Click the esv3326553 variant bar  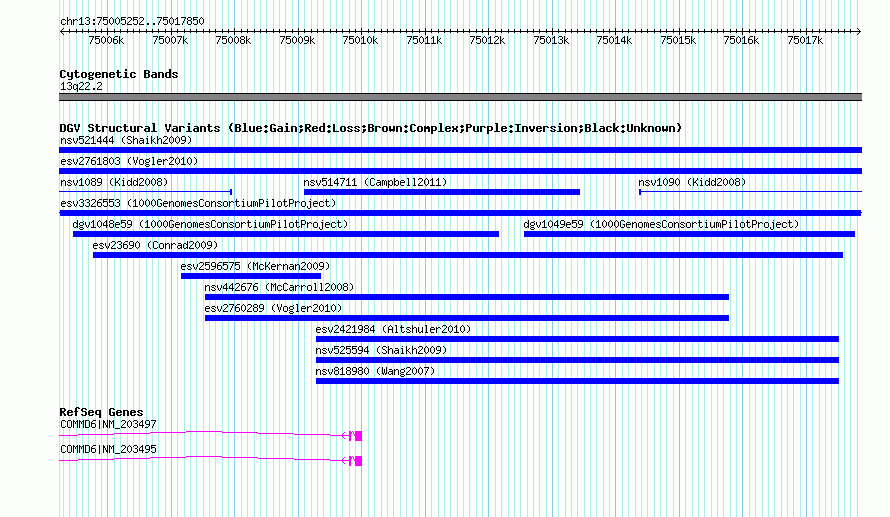coord(460,213)
